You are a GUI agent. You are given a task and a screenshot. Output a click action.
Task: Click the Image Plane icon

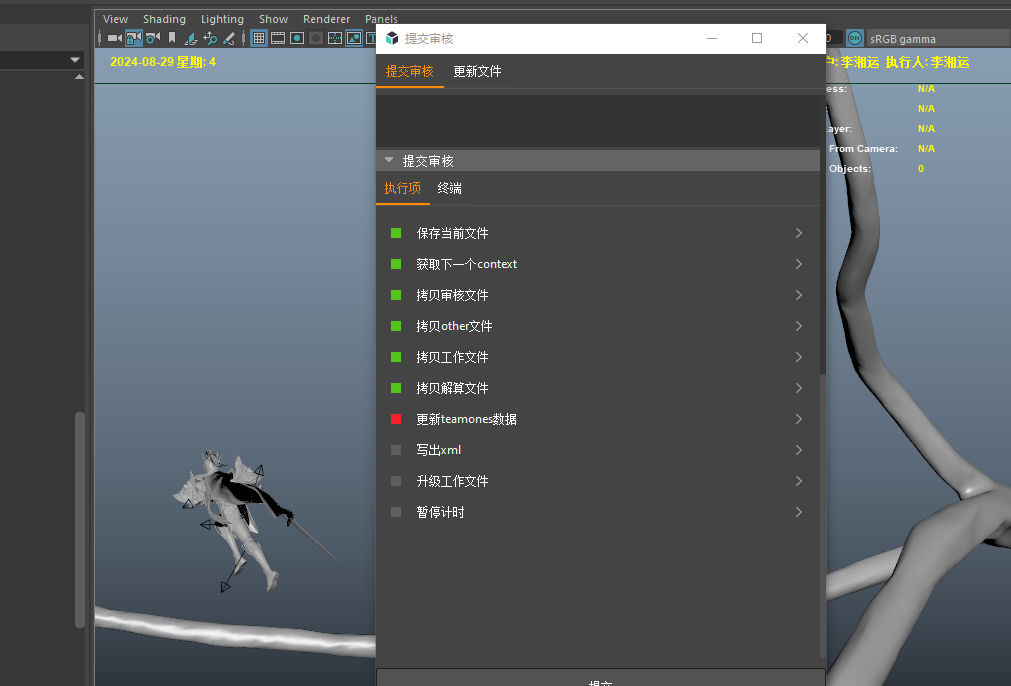[x=190, y=38]
